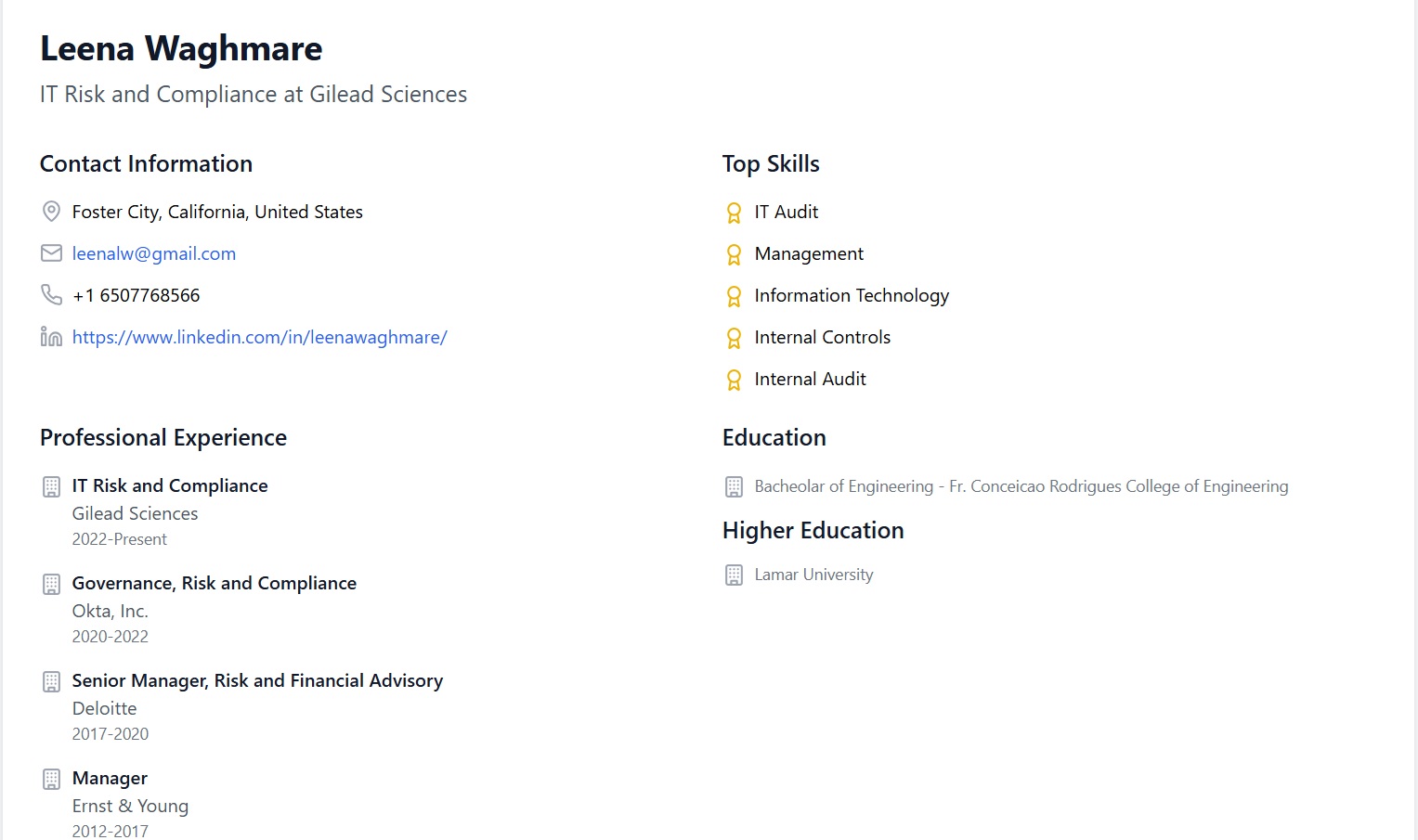
Task: Click the Ernst & Young company name
Action: (x=130, y=806)
